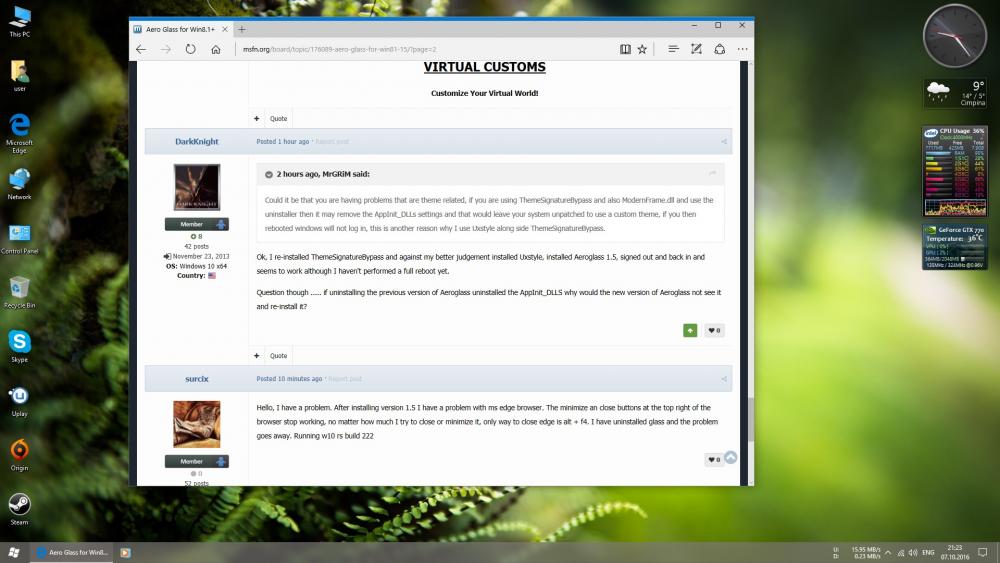The image size is (1000, 563).
Task: Click the Make a Web Note icon
Action: [x=696, y=49]
